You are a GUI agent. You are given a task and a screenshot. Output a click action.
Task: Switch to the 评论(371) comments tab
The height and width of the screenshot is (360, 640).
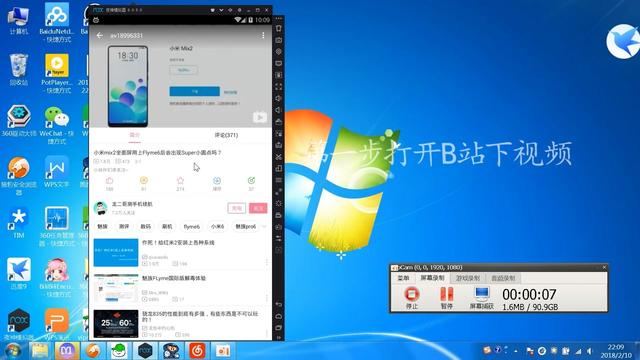click(226, 135)
